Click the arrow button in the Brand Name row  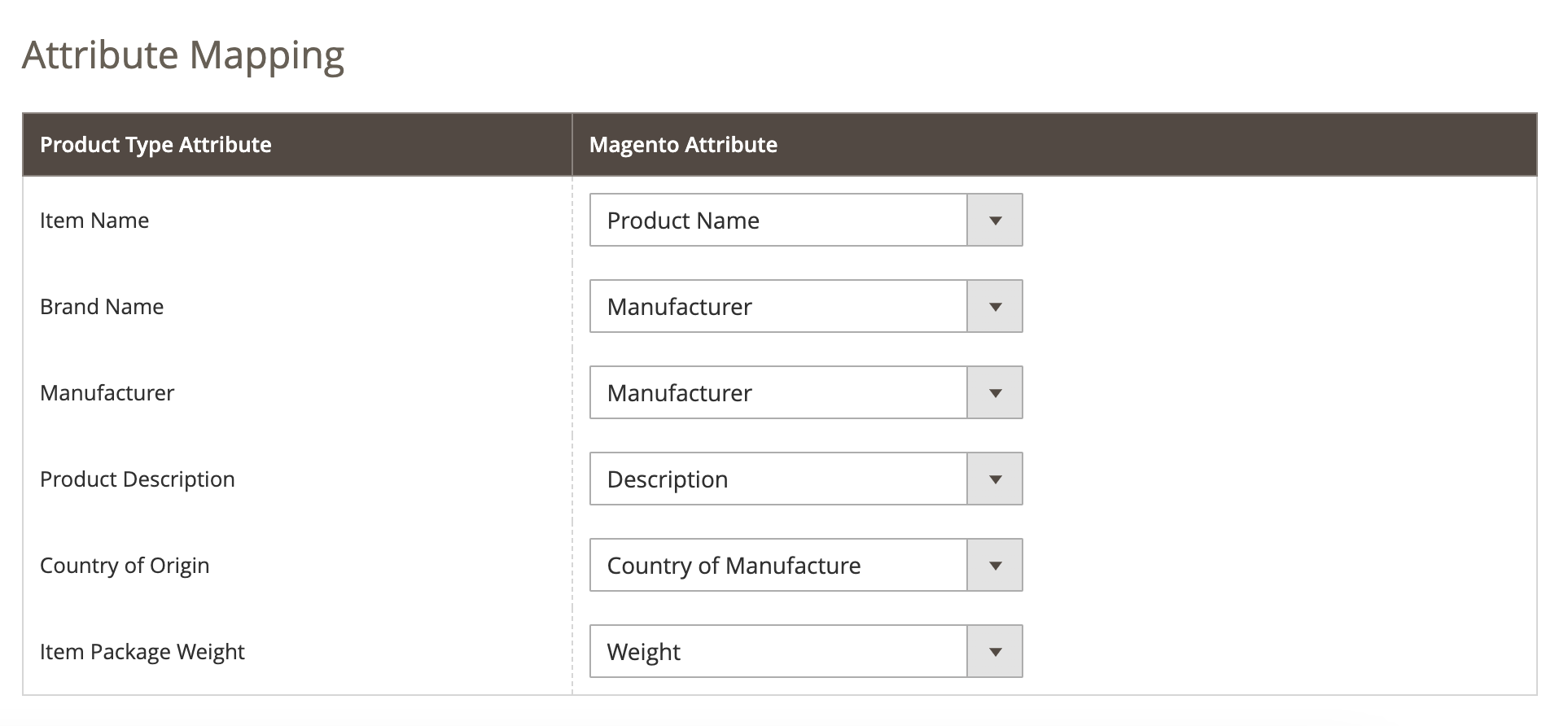(994, 306)
